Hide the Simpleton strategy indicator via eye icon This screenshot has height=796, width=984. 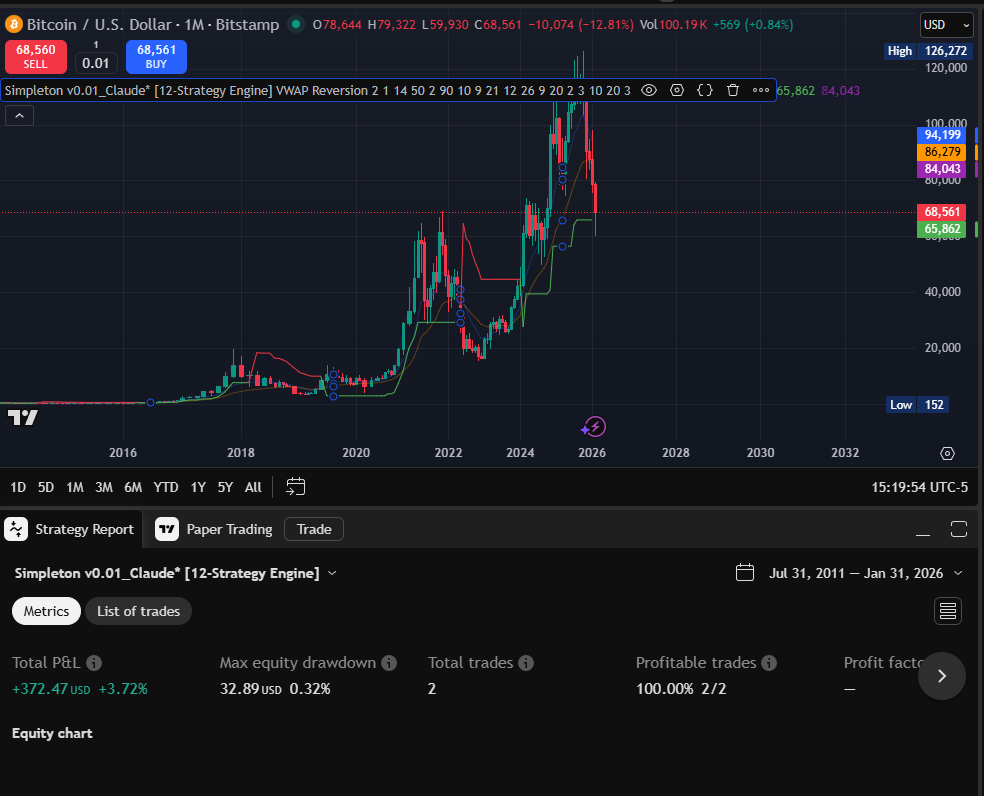[x=649, y=90]
